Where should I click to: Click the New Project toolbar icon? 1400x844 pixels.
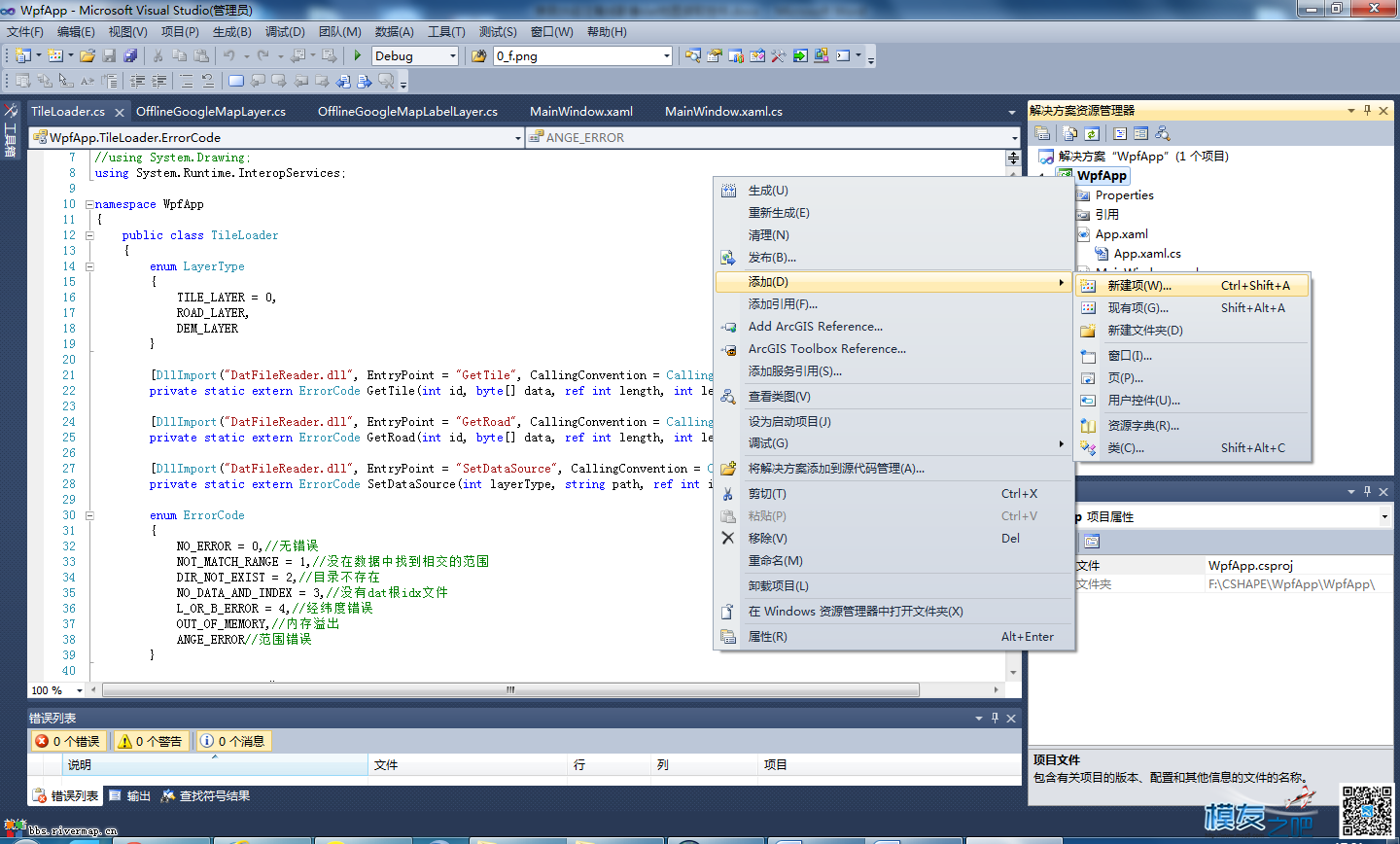tap(21, 55)
